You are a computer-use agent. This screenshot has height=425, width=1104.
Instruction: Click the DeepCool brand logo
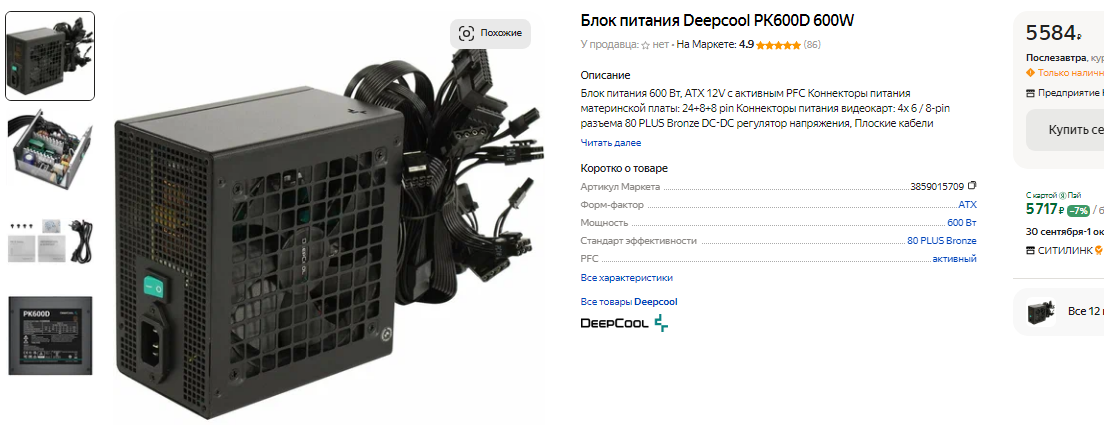click(625, 324)
